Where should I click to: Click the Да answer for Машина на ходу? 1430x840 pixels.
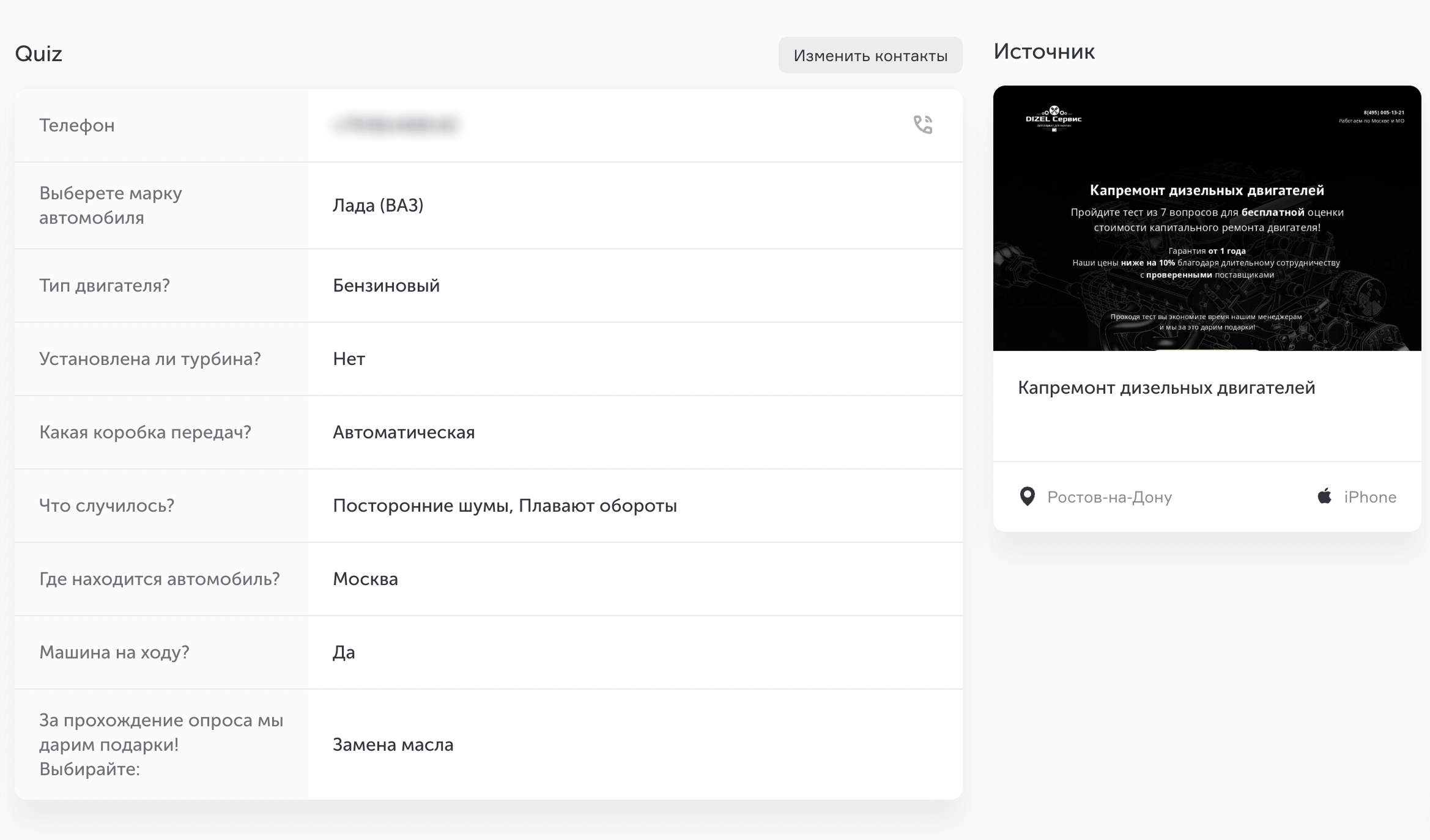click(x=344, y=652)
